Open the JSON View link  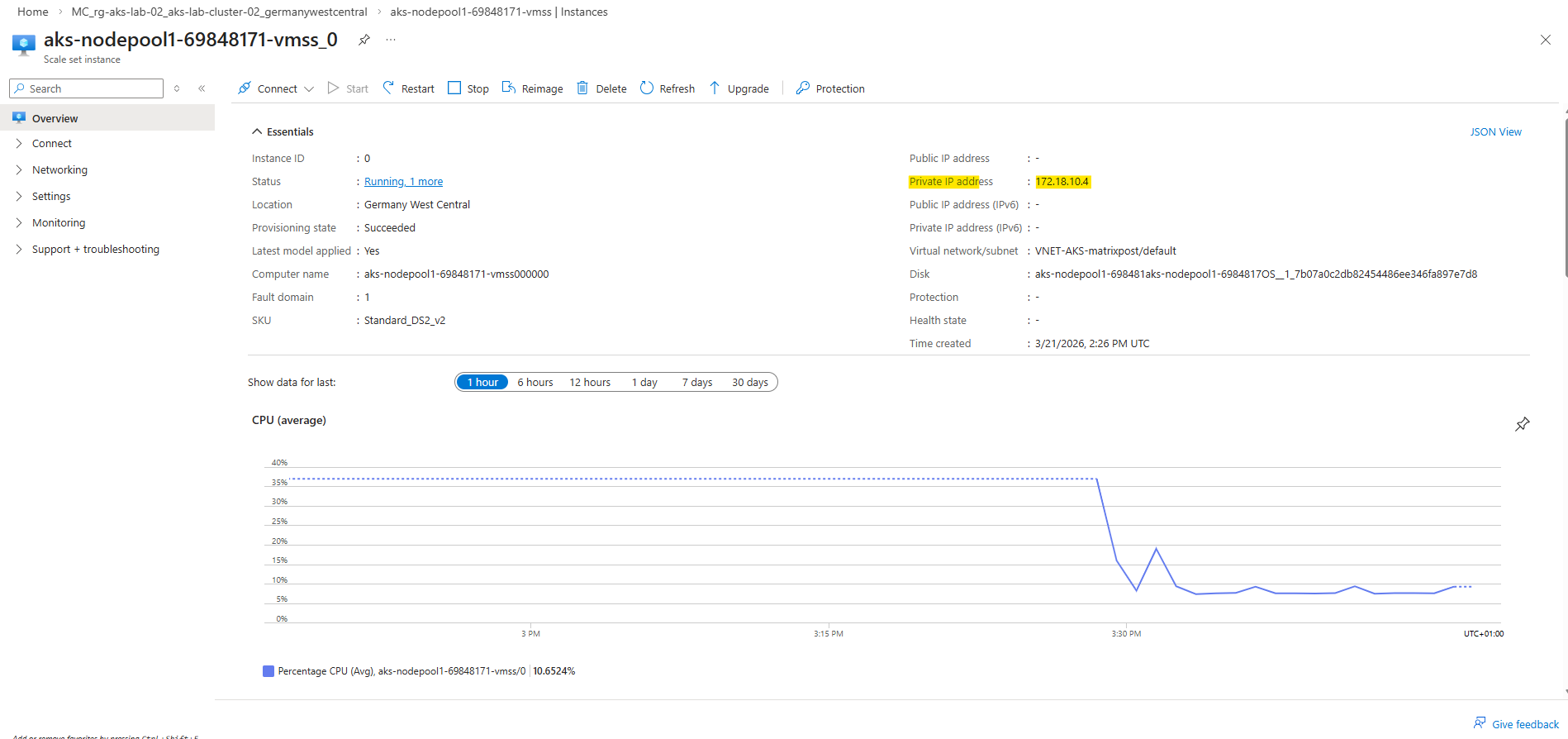pyautogui.click(x=1494, y=131)
